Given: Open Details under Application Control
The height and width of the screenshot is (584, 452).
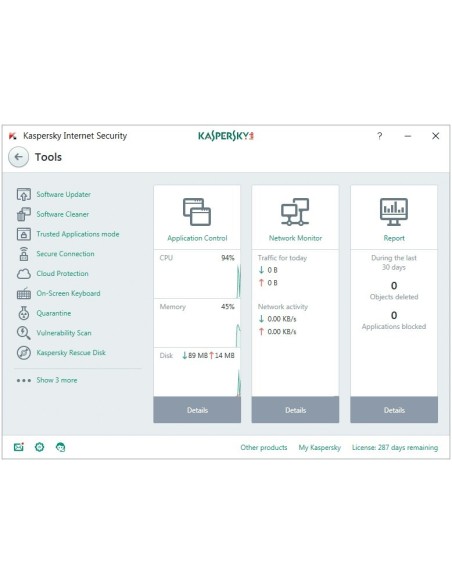Looking at the screenshot, I should point(197,410).
